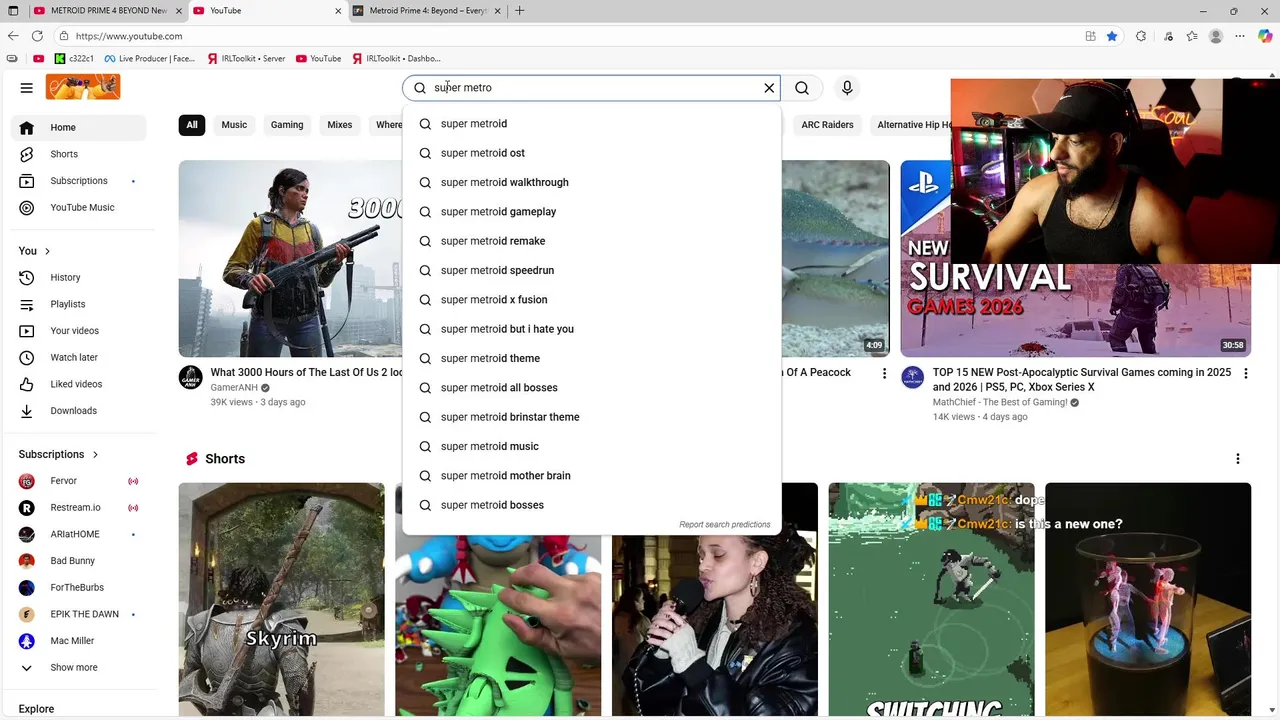The image size is (1280, 720).
Task: Open more options for Peacock video
Action: point(884,373)
